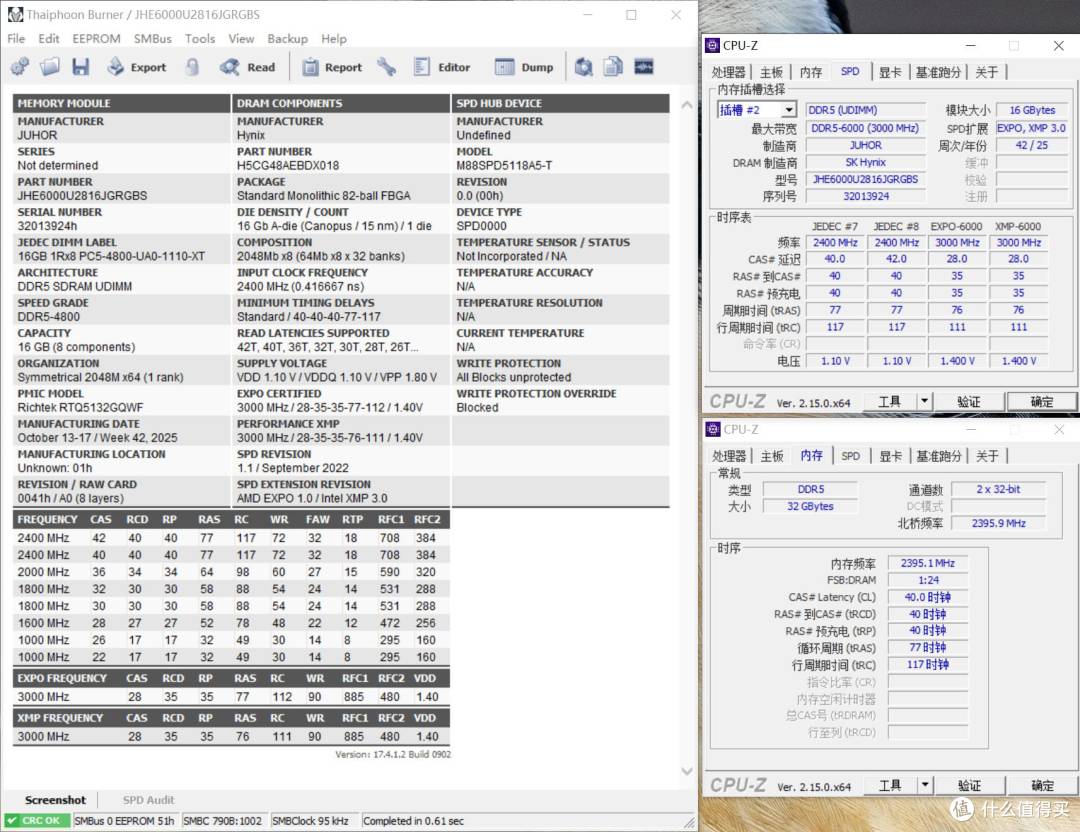Click the Export toolbar button
The width and height of the screenshot is (1080, 832).
[136, 67]
